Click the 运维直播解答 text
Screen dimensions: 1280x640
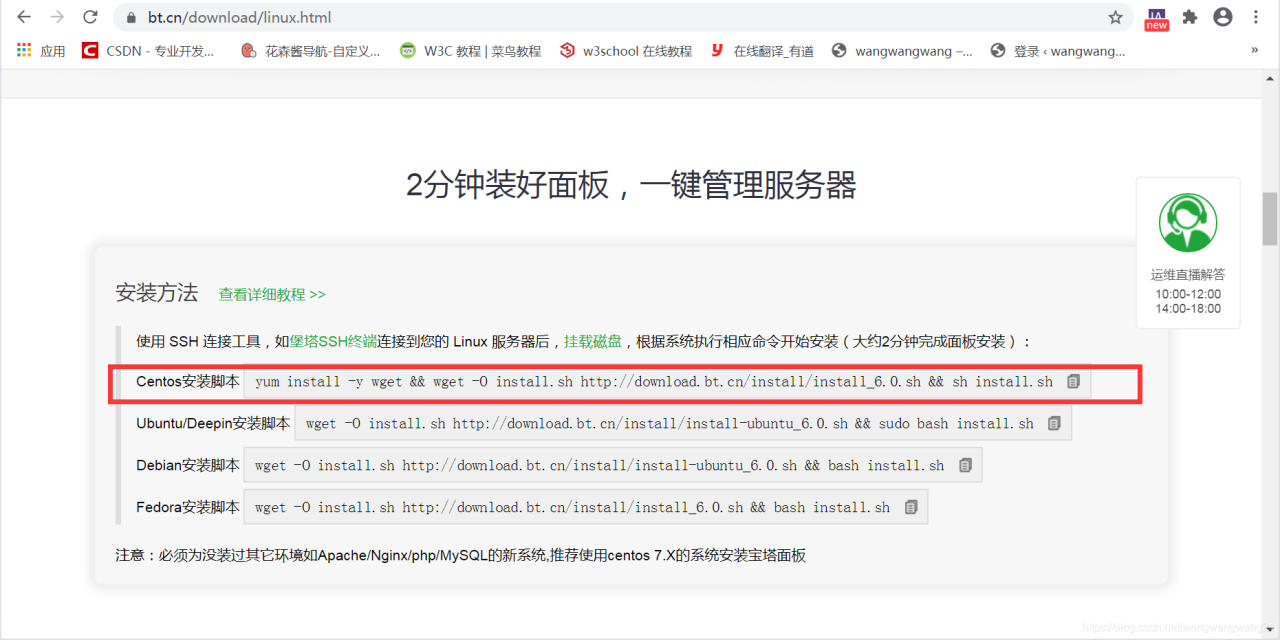tap(1188, 275)
